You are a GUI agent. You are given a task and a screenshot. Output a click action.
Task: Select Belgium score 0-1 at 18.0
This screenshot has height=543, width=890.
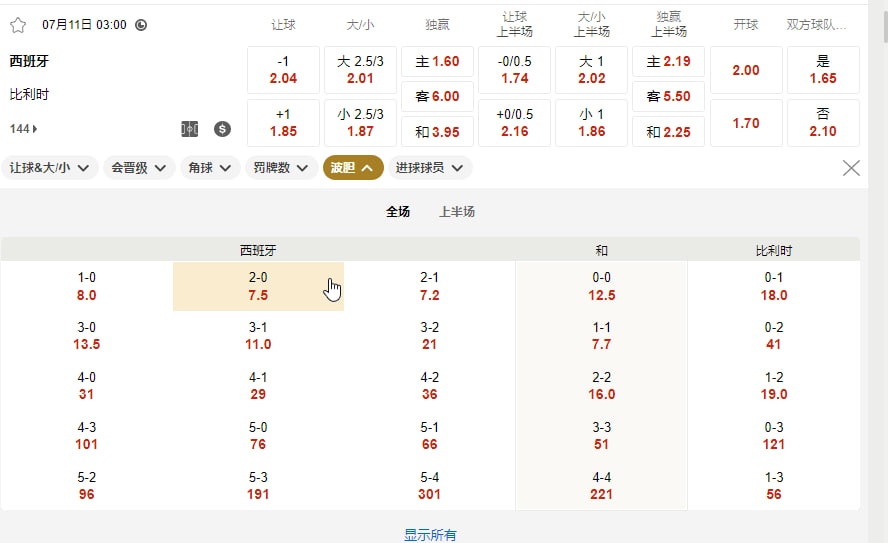774,286
